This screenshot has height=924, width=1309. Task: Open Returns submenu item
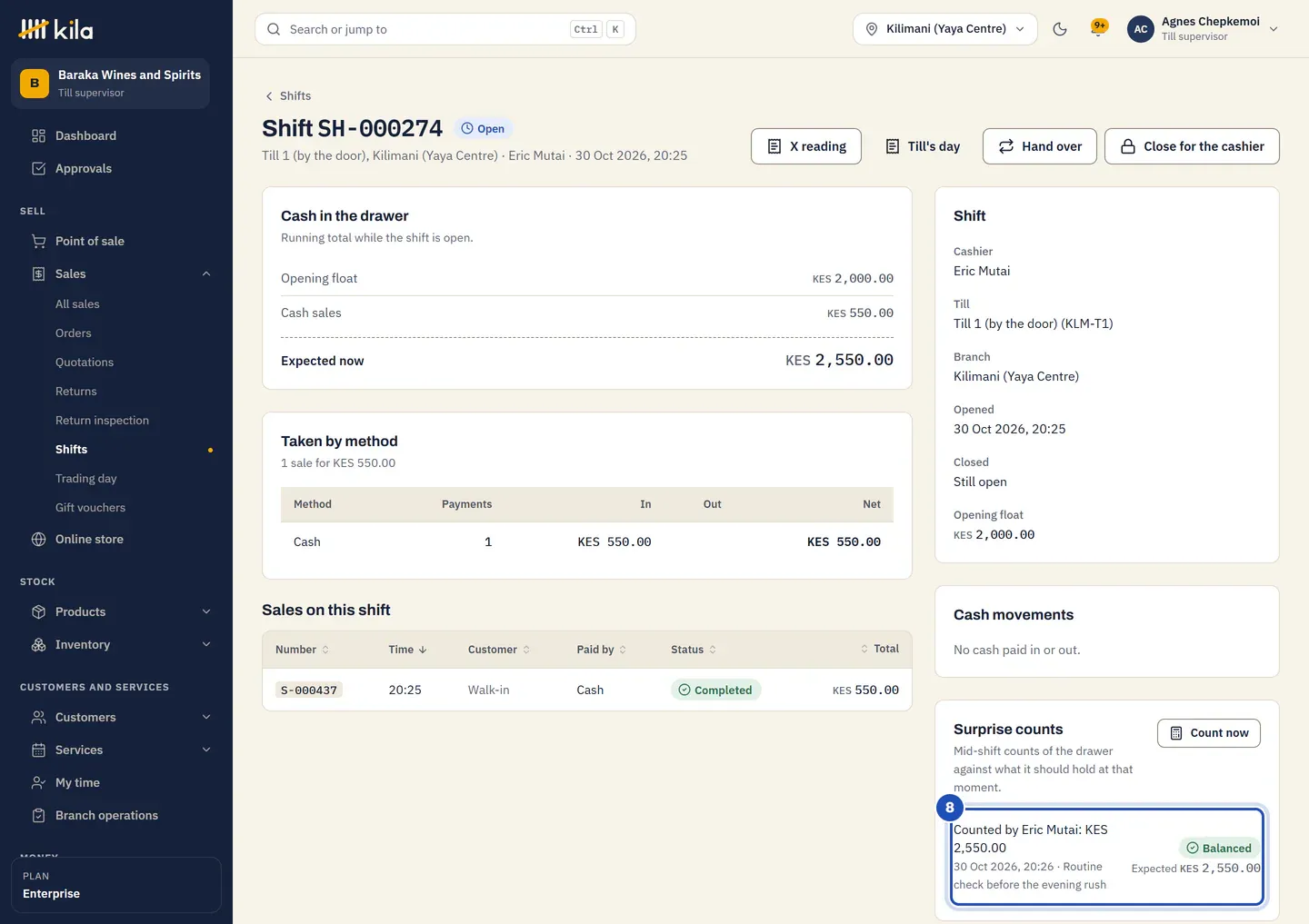pyautogui.click(x=76, y=392)
